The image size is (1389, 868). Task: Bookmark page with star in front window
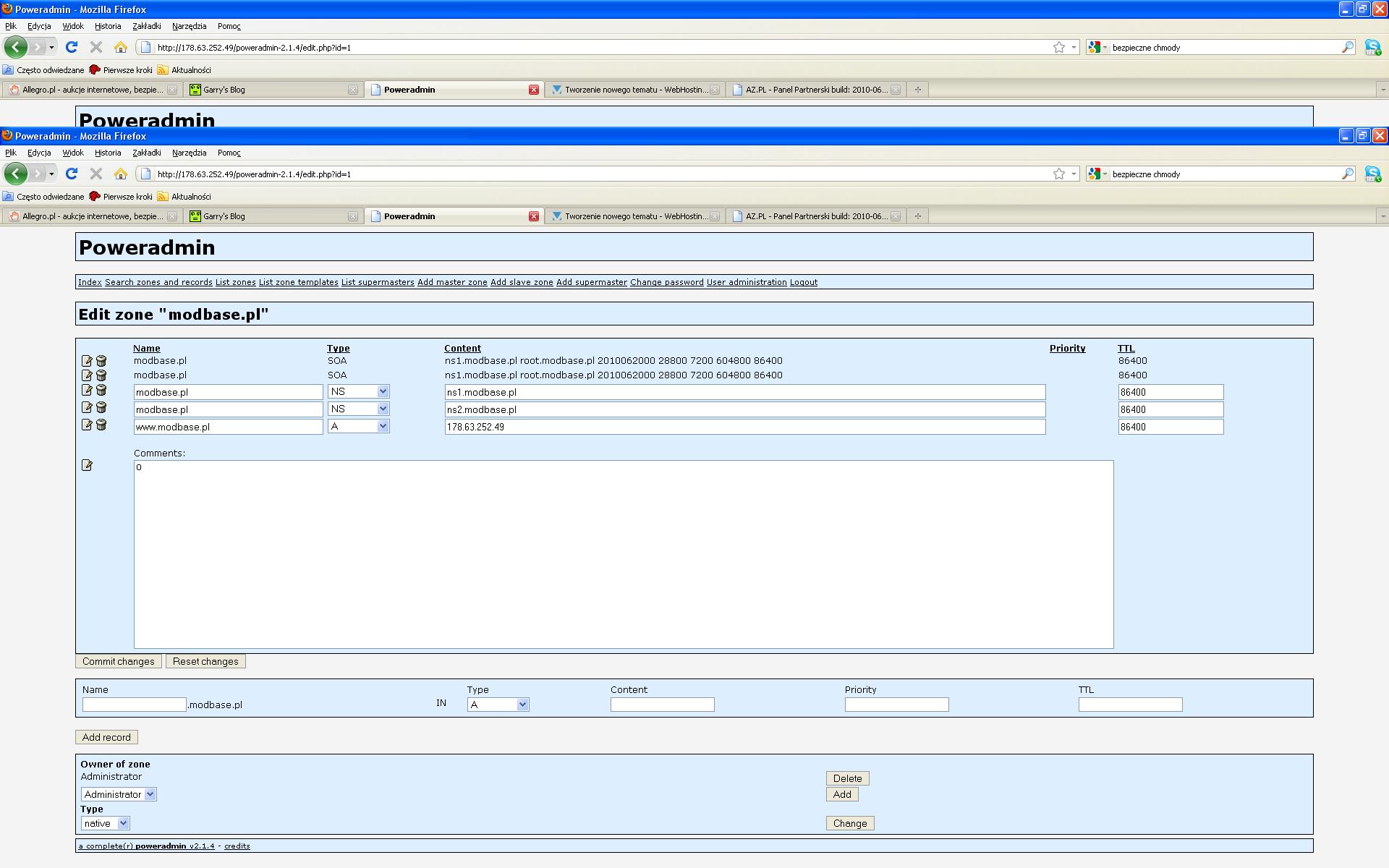pos(1059,174)
